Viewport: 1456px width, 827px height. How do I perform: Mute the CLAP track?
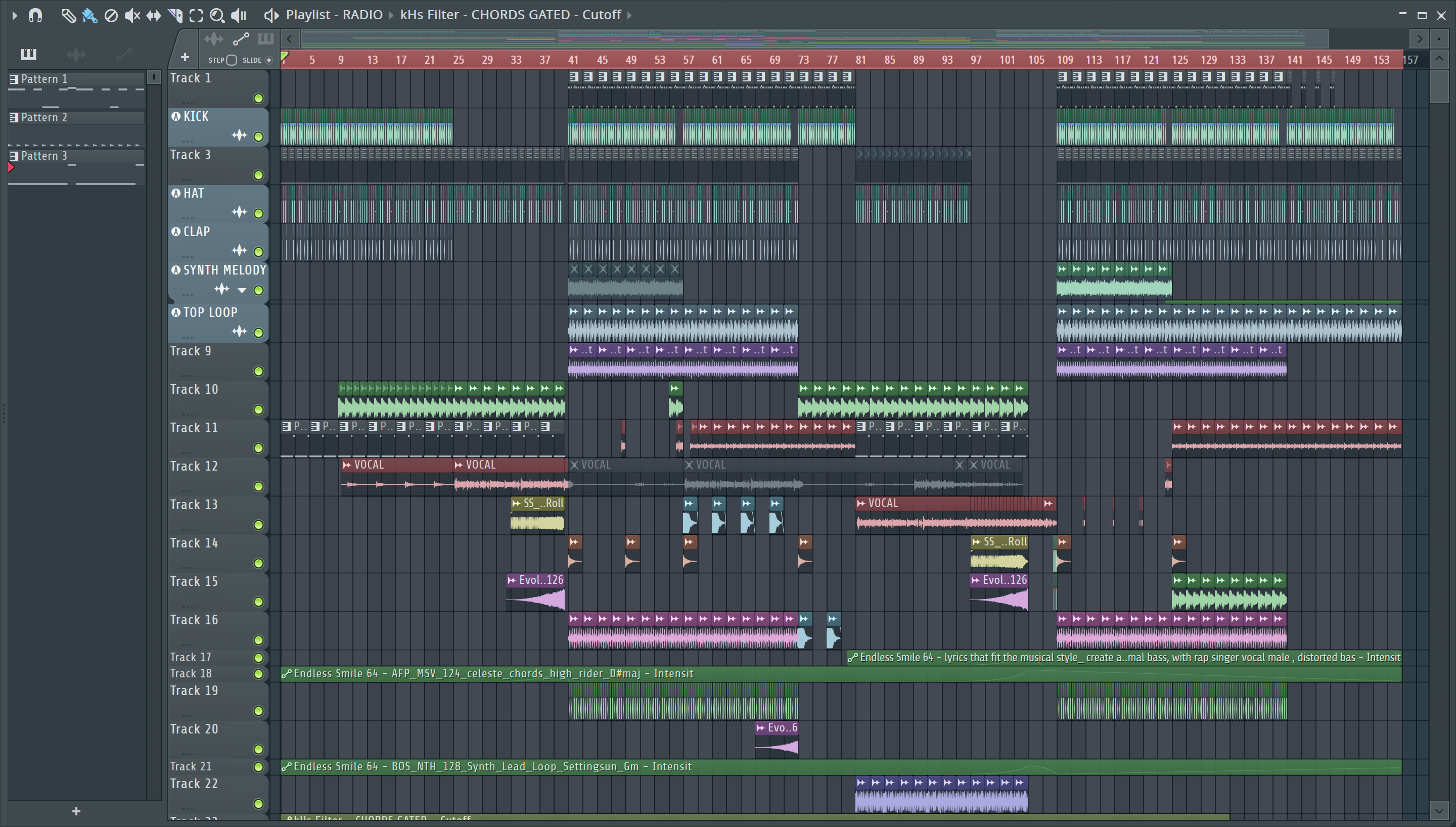click(258, 252)
